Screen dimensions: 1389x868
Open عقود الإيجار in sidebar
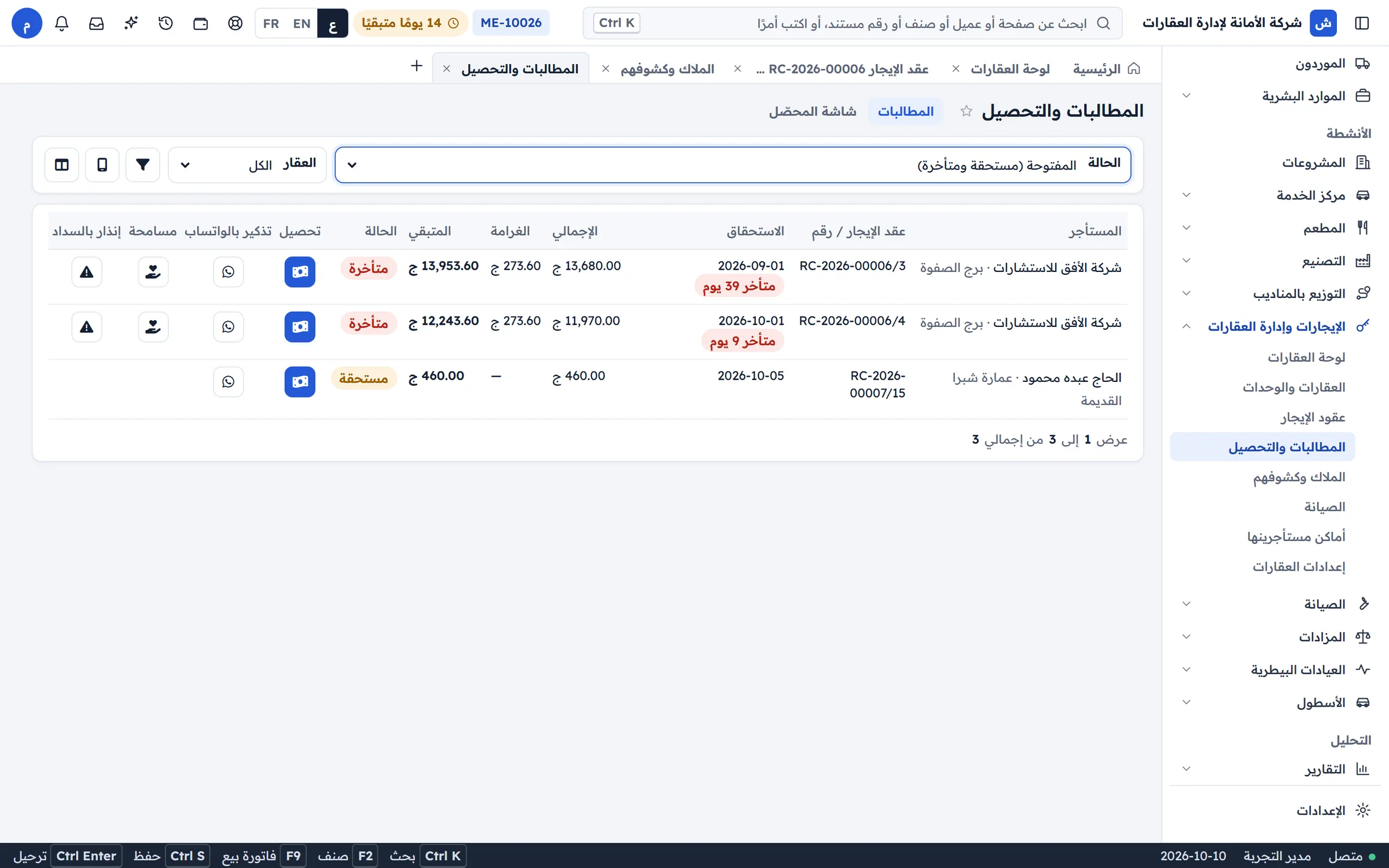tap(1262, 417)
